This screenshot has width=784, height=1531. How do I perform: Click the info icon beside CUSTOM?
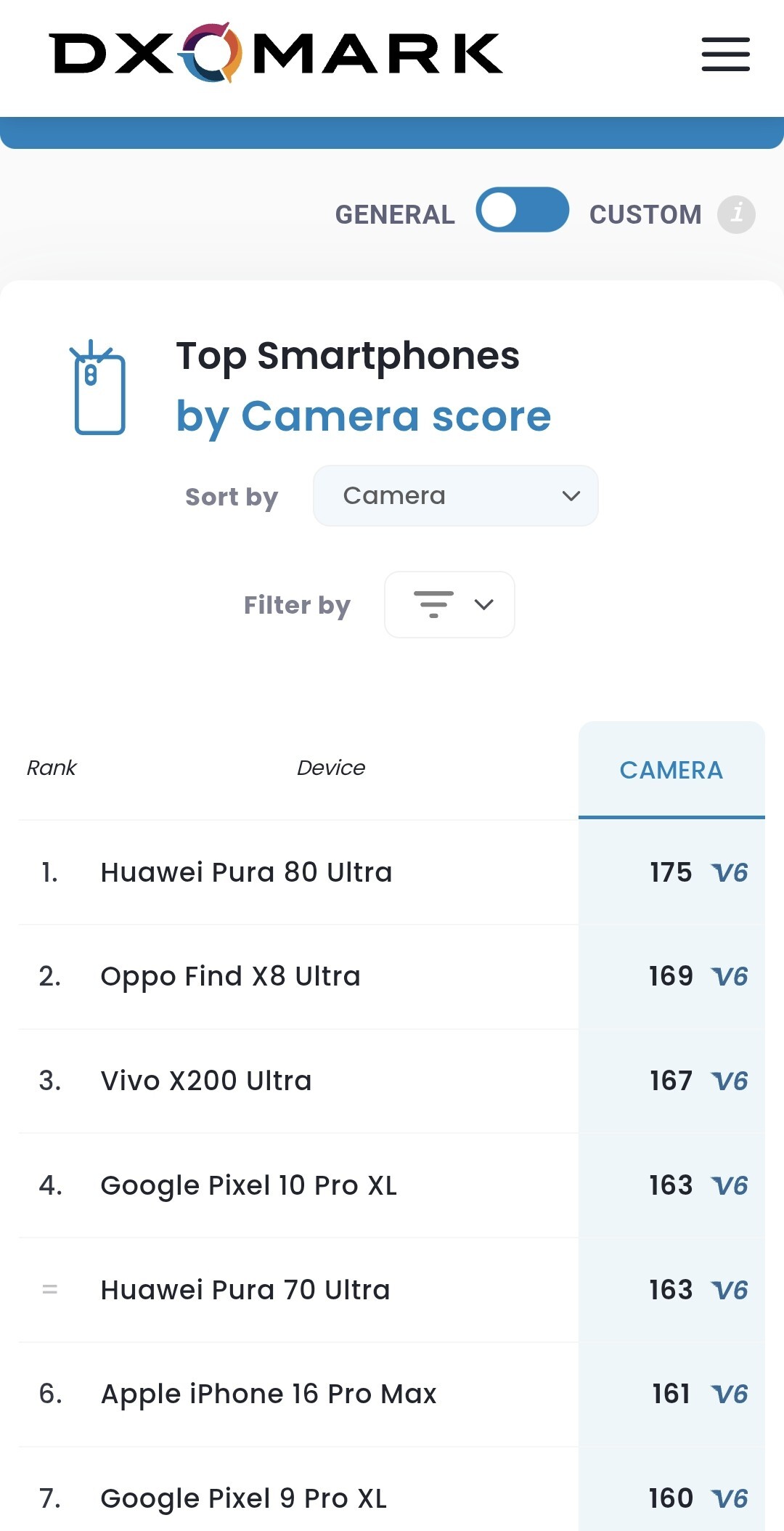coord(736,214)
